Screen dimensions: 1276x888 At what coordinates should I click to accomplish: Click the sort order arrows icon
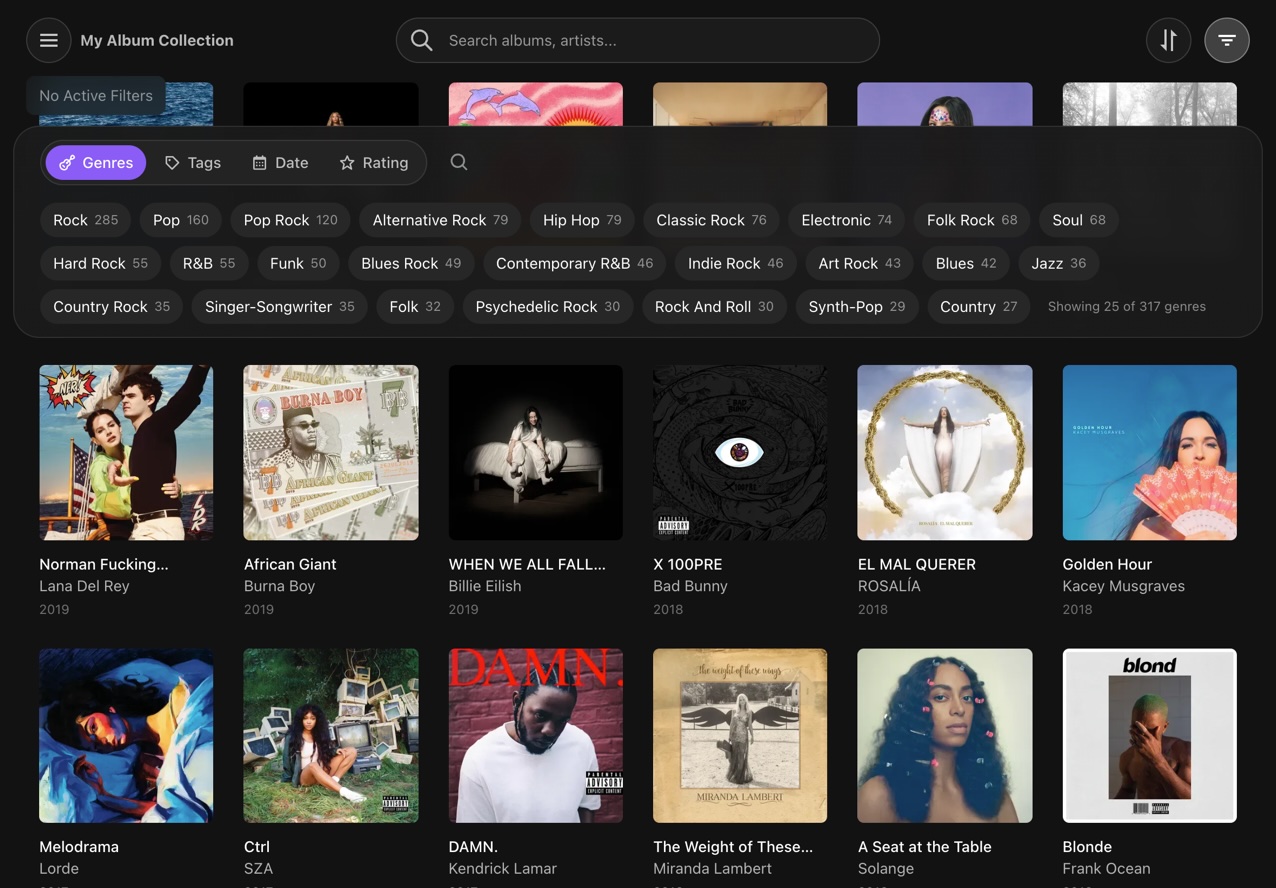pyautogui.click(x=1168, y=41)
